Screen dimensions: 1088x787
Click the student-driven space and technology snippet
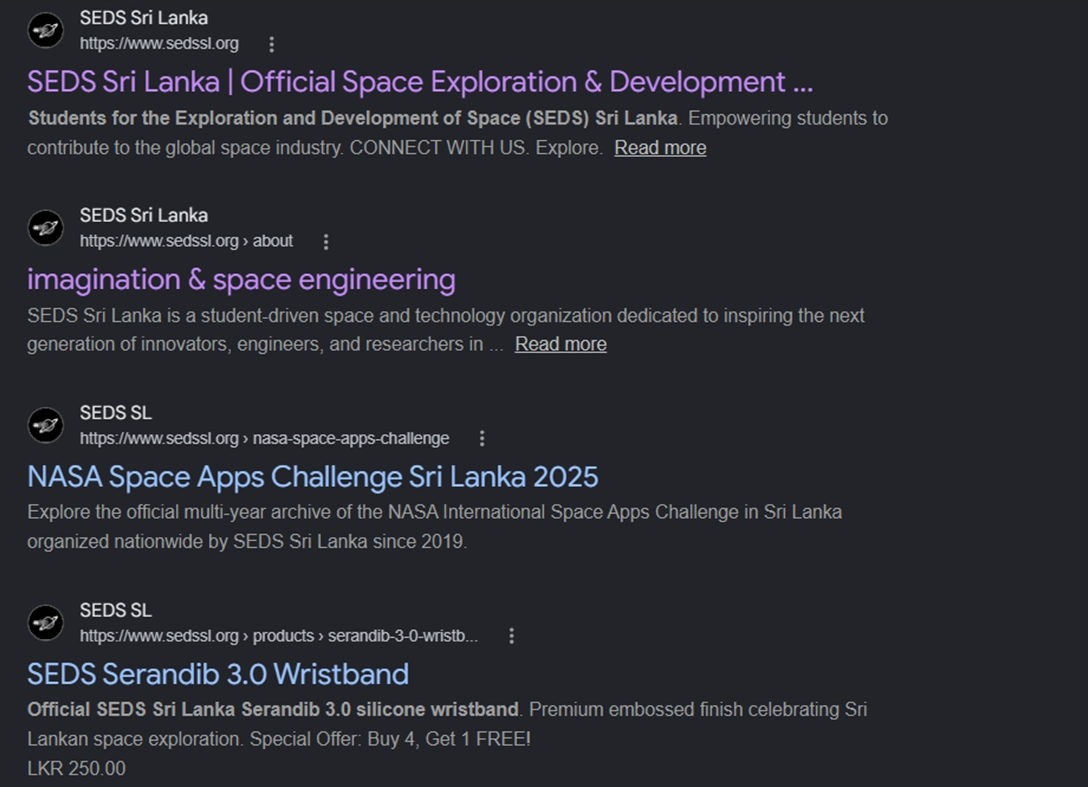click(x=445, y=330)
